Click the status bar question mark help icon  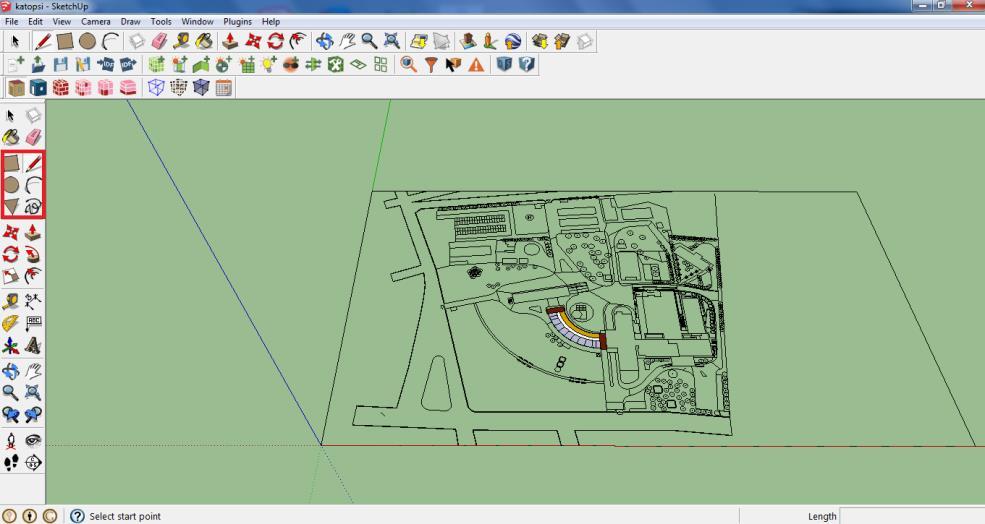(x=77, y=516)
